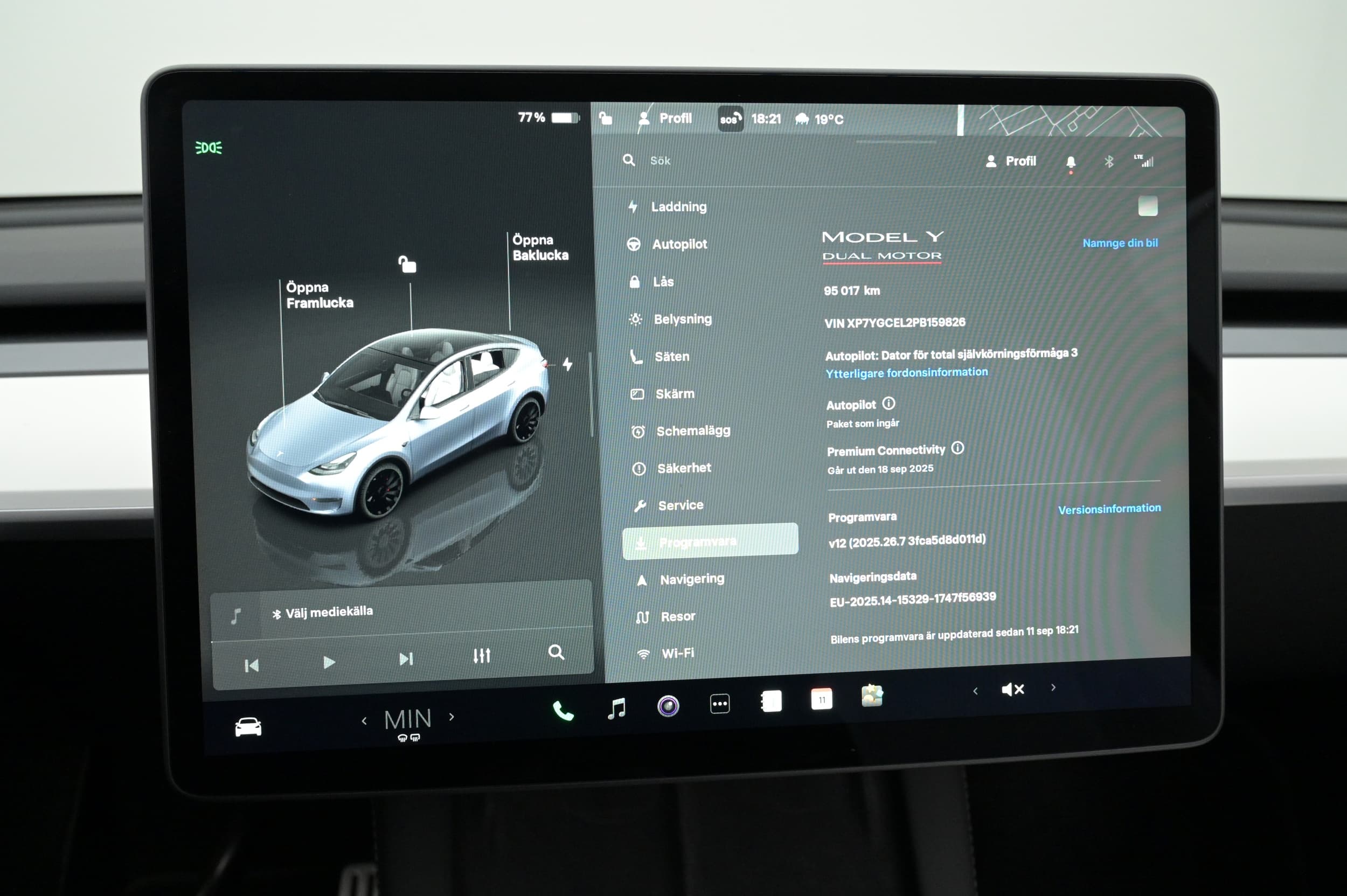The height and width of the screenshot is (896, 1347).
Task: Tap the 18:21 clock
Action: [x=766, y=119]
